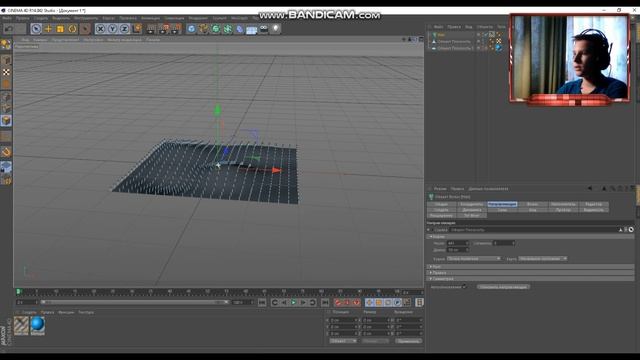This screenshot has width=640, height=360.
Task: Select the Move tool in the toolbar
Action: 48,29
